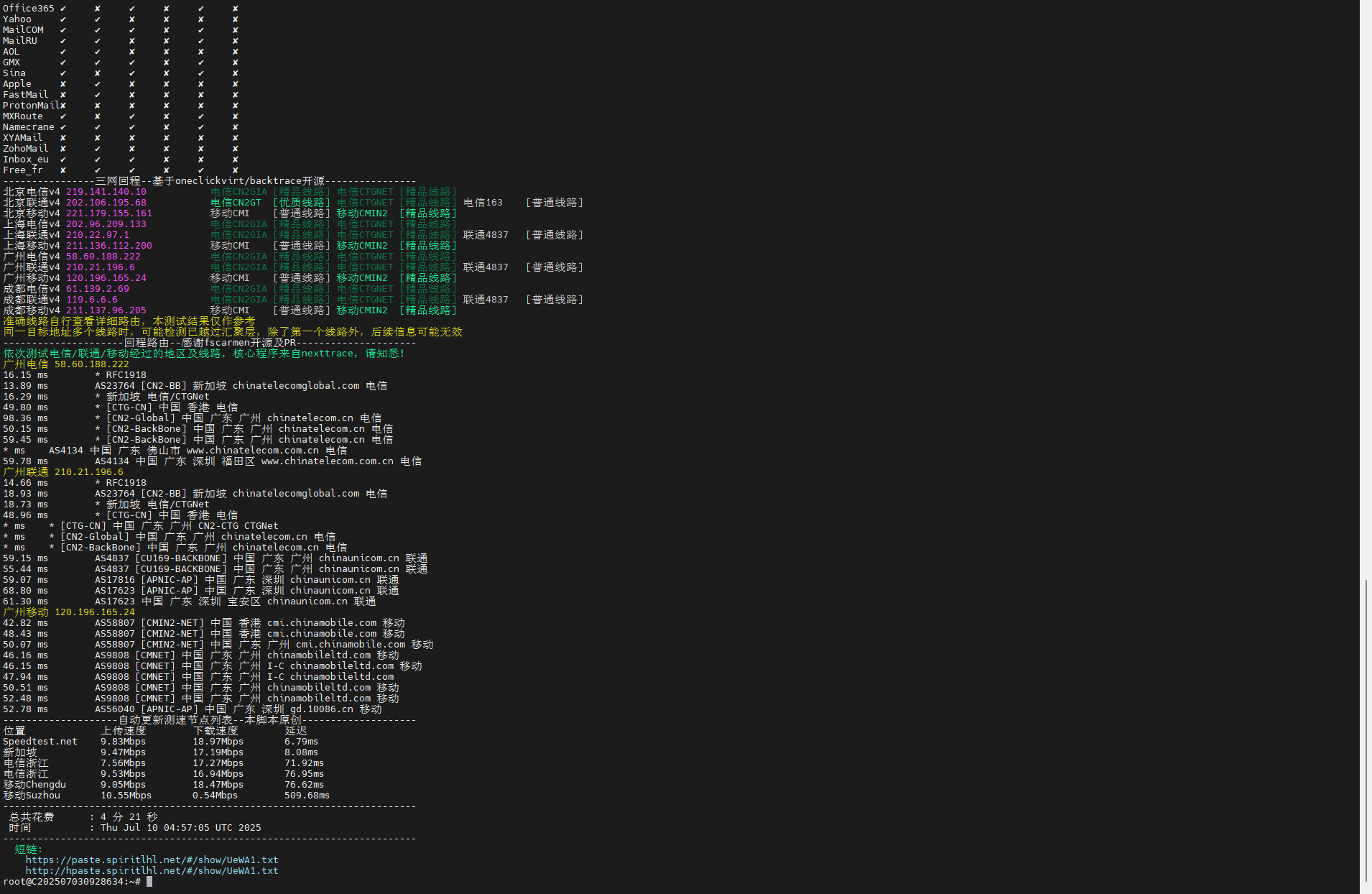Screen dimensions: 1372x894
Task: Click the 移动Suzhou row label
Action: coord(32,795)
